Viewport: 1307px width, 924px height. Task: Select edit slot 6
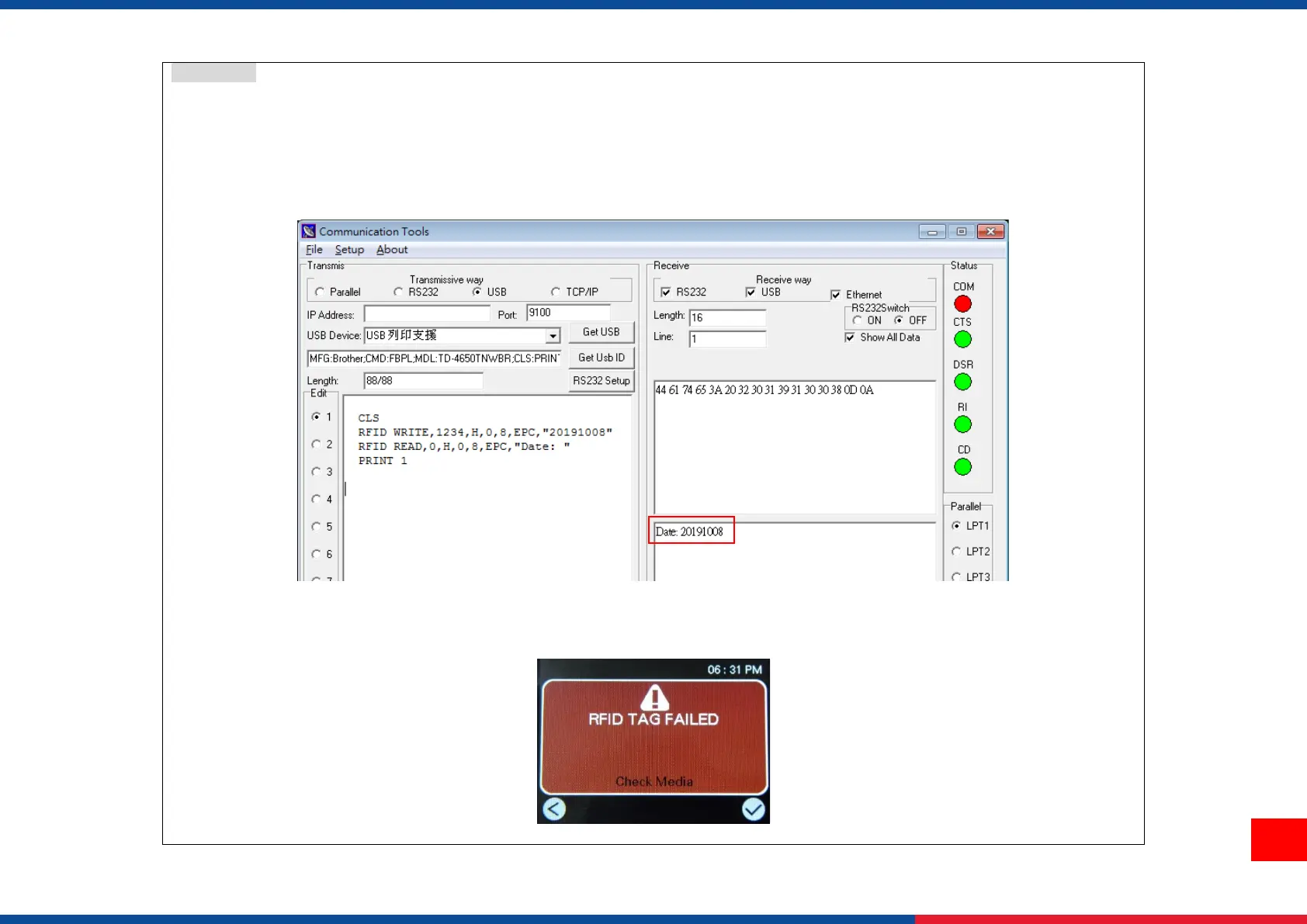(x=316, y=554)
